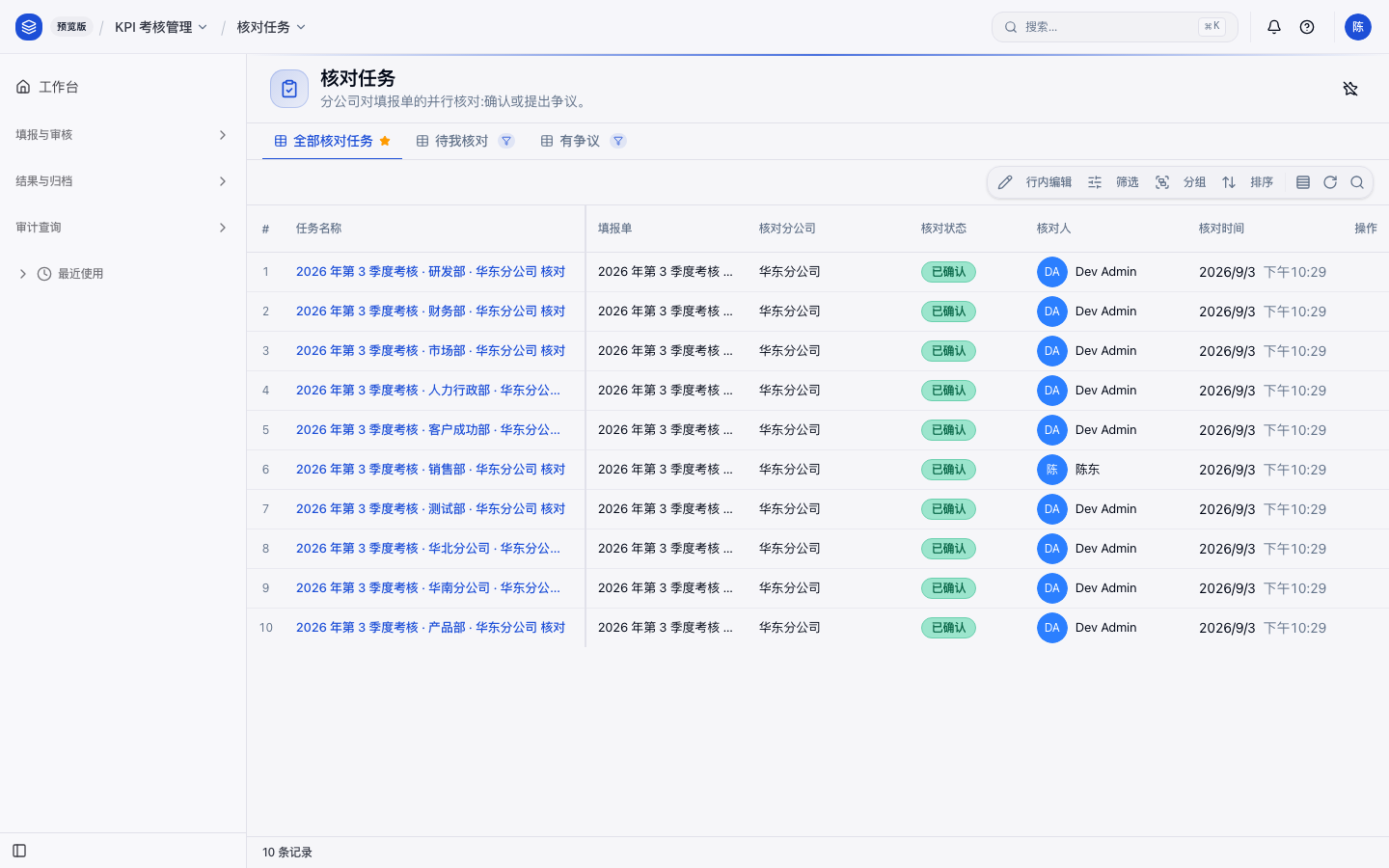This screenshot has height=868, width=1389.
Task: Open the 产品部 · 华东分公司 核对 task
Action: 430,628
